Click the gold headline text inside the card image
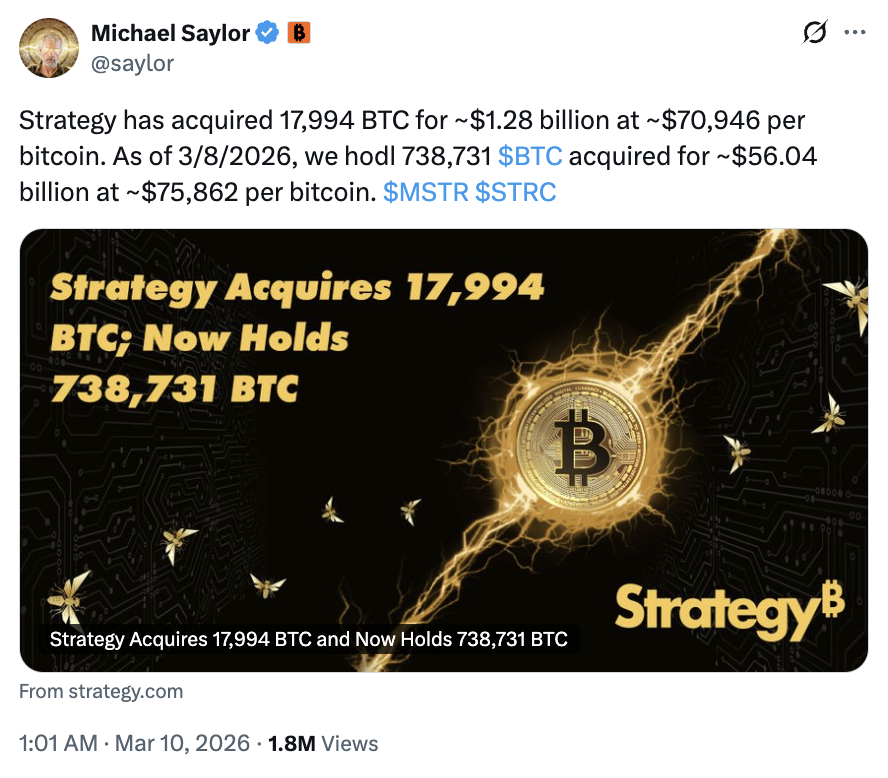This screenshot has width=888, height=778. (x=297, y=337)
